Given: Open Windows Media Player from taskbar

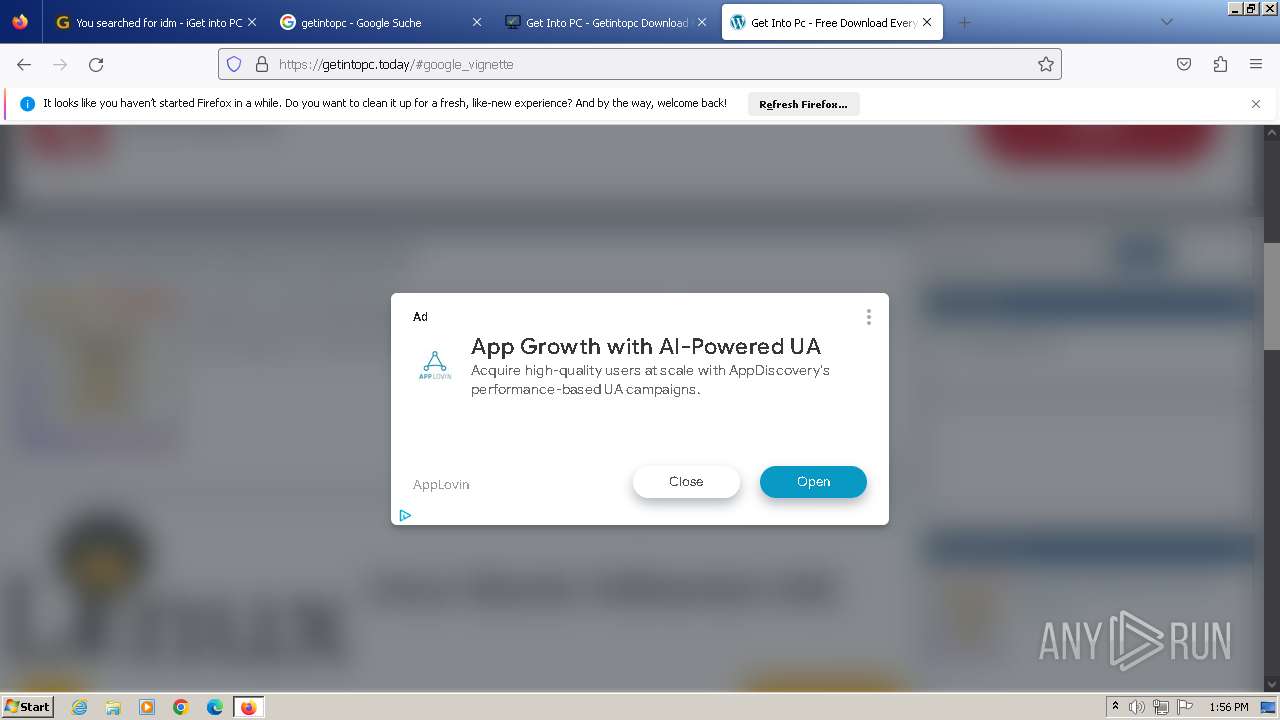Looking at the screenshot, I should pos(147,707).
